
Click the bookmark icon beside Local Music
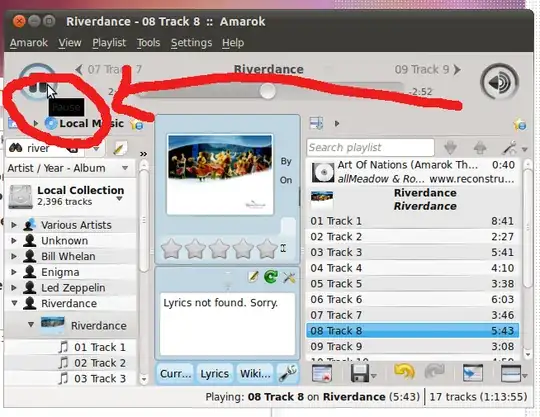click(137, 124)
